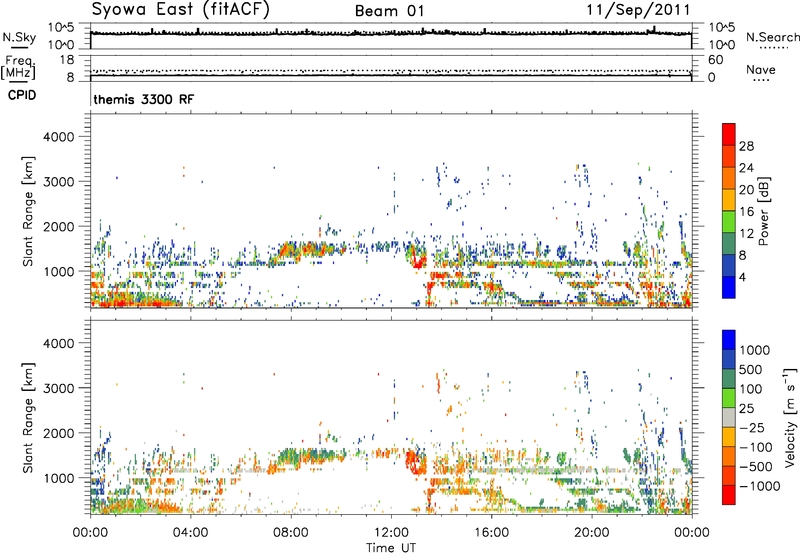This screenshot has width=800, height=554.
Task: Click the 'Velocity [m s-1]' color bar title
Action: tap(791, 417)
